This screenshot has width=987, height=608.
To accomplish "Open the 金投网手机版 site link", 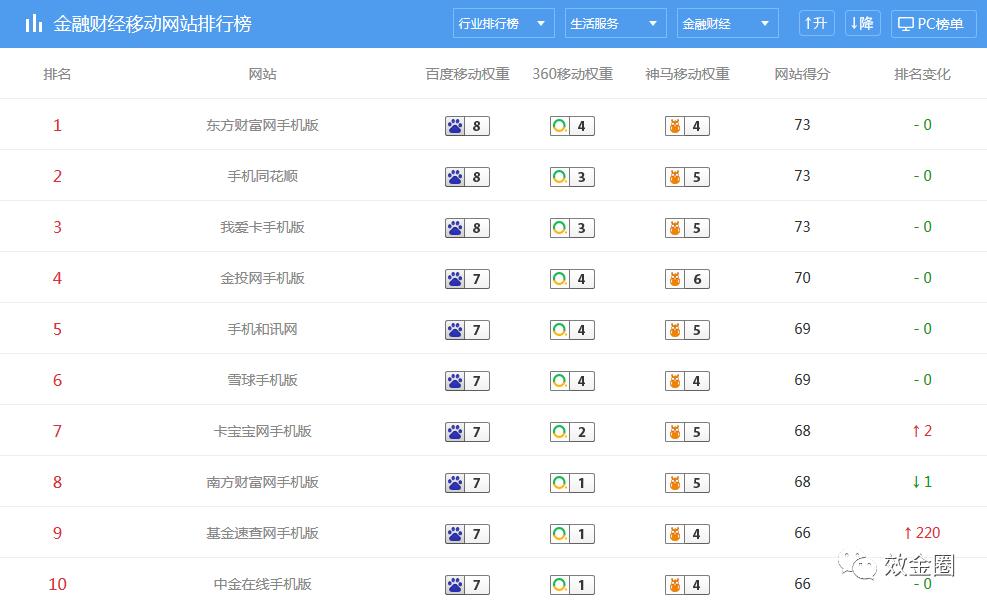I will click(x=262, y=278).
